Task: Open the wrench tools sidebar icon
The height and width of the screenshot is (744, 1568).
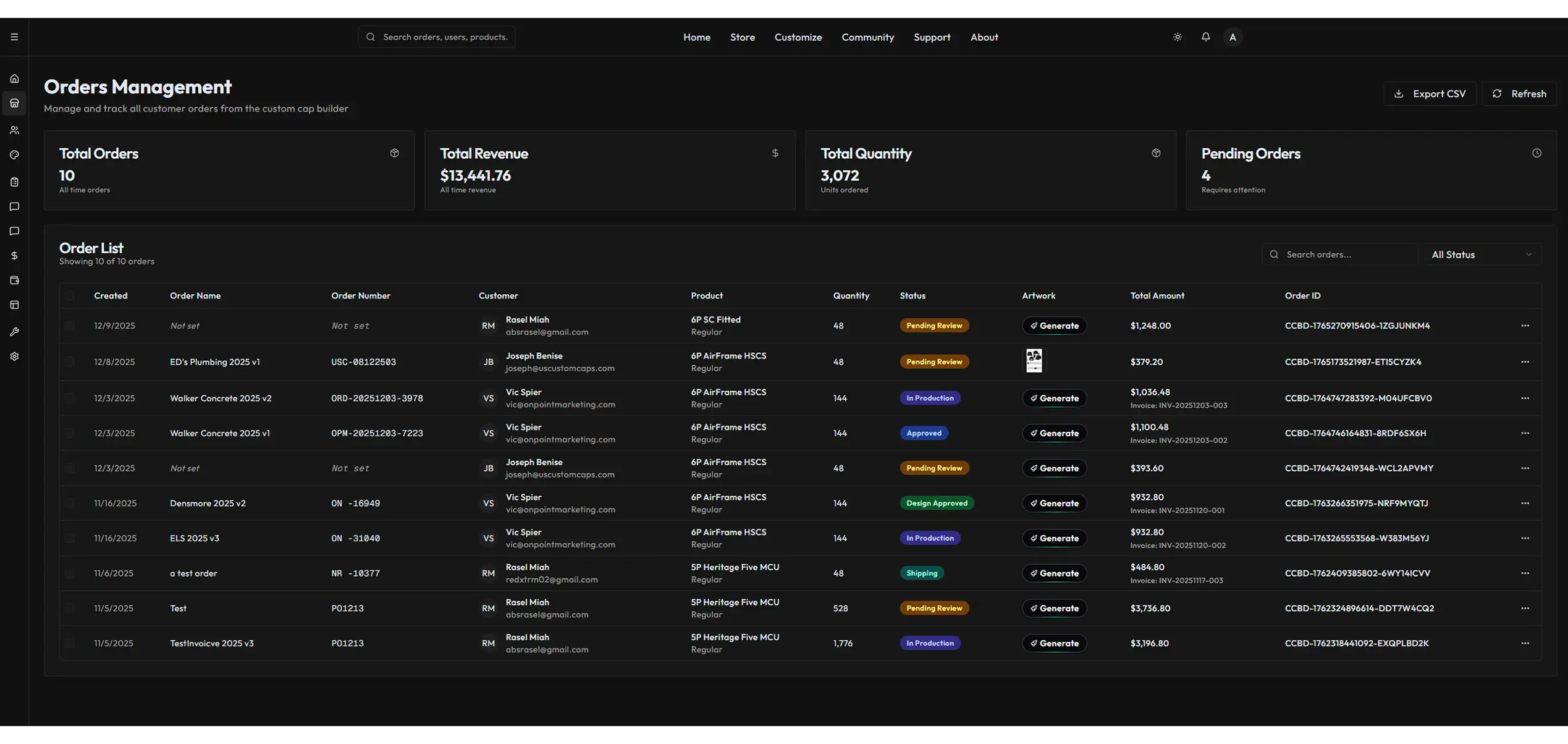Action: click(x=14, y=332)
